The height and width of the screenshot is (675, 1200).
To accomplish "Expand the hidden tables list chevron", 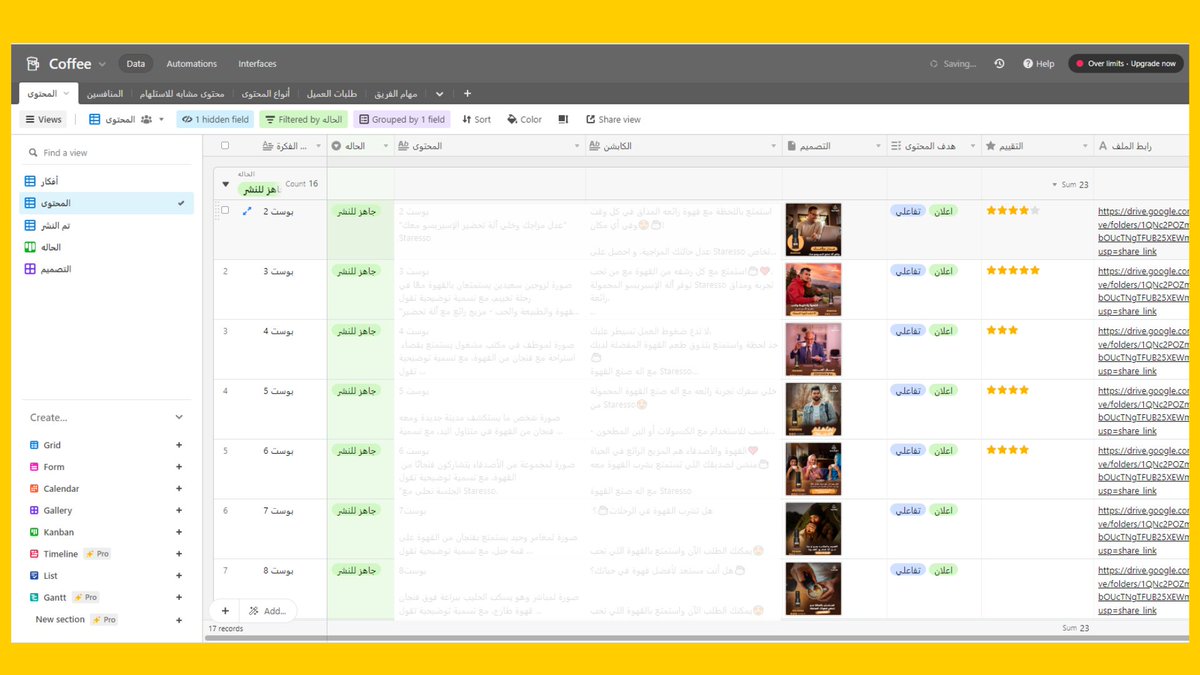I will point(439,93).
